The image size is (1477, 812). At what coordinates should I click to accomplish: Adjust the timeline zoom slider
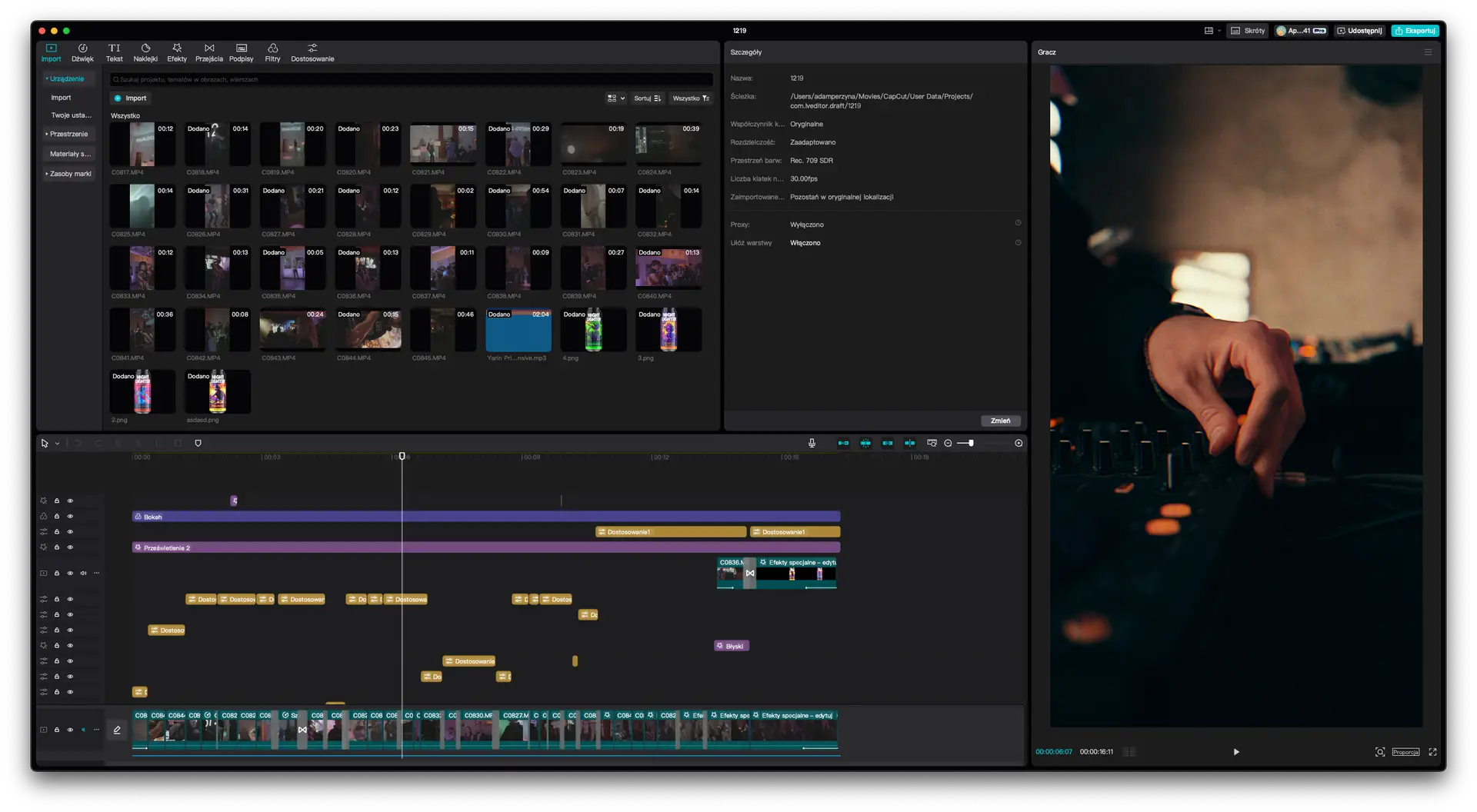coord(971,443)
